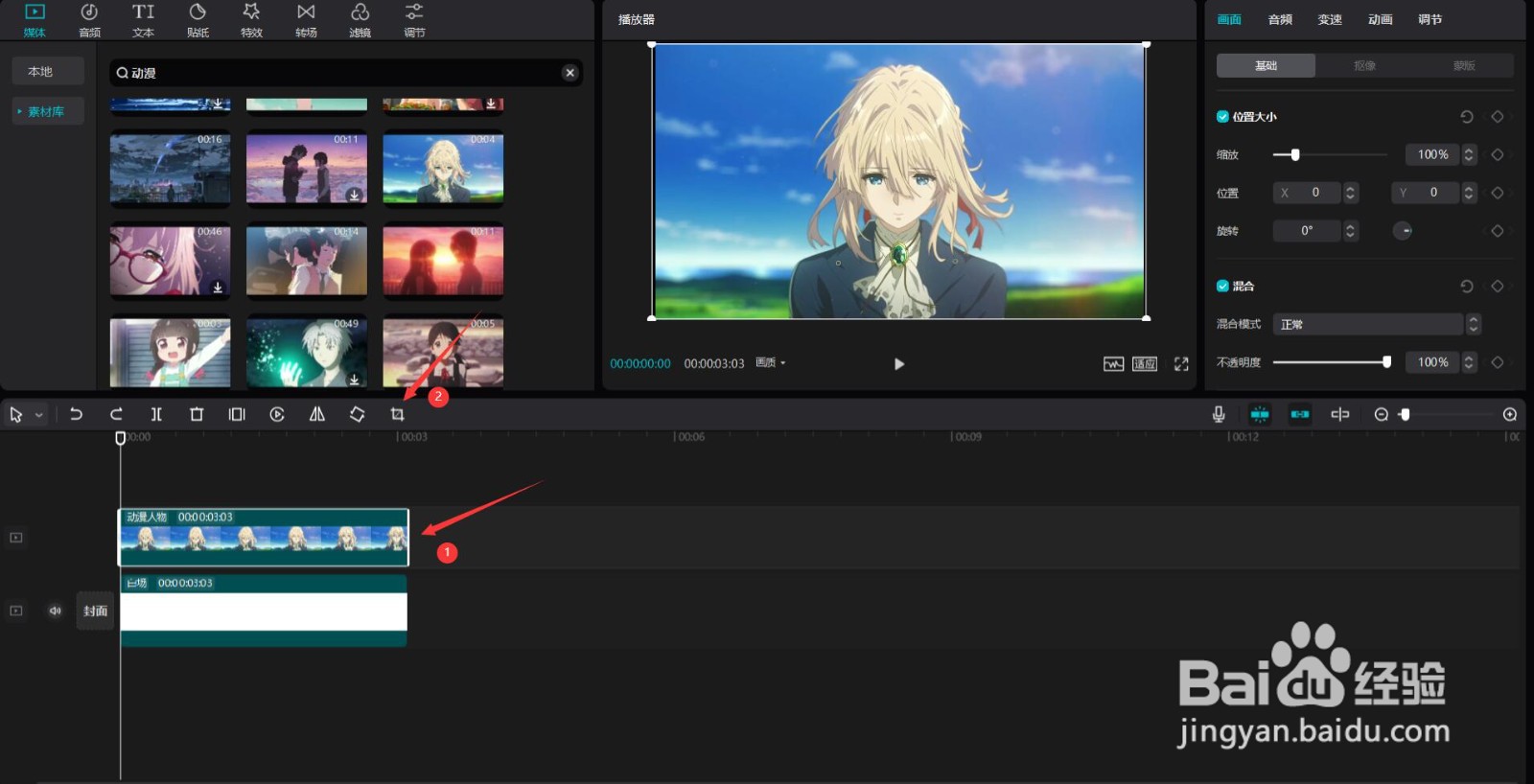Toggle the 混合 checkbox
This screenshot has height=784, width=1534.
coord(1222,286)
